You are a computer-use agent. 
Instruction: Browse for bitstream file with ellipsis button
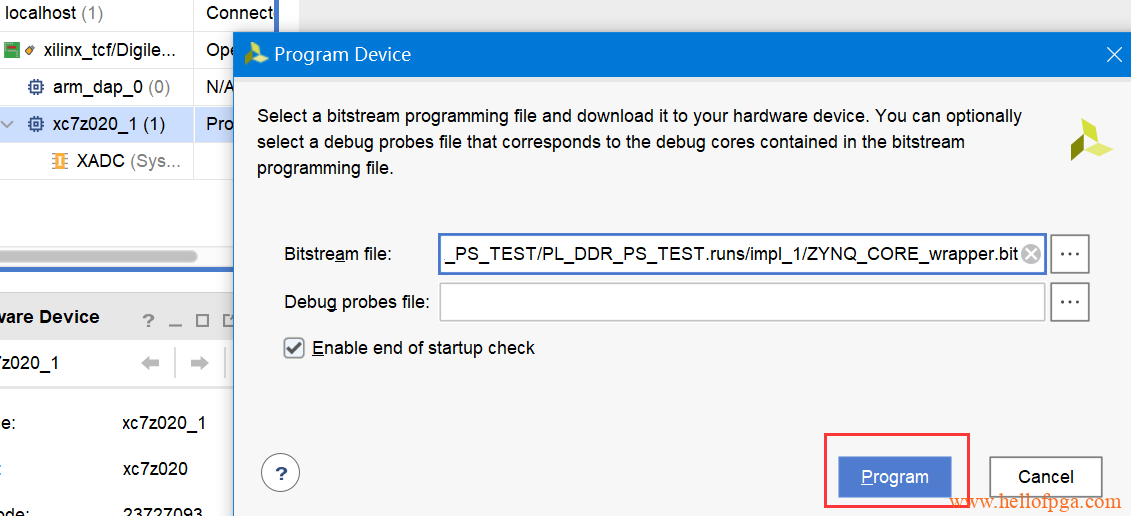tap(1069, 253)
